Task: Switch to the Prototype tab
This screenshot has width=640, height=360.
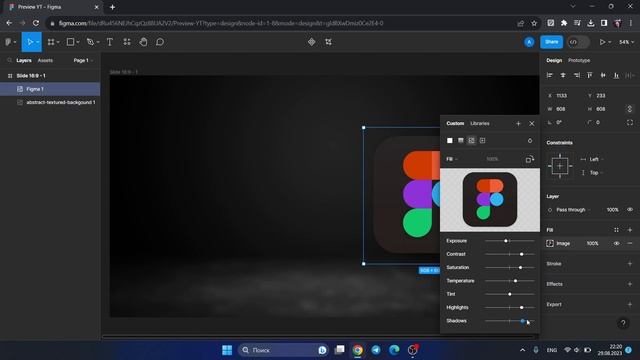Action: click(x=579, y=60)
